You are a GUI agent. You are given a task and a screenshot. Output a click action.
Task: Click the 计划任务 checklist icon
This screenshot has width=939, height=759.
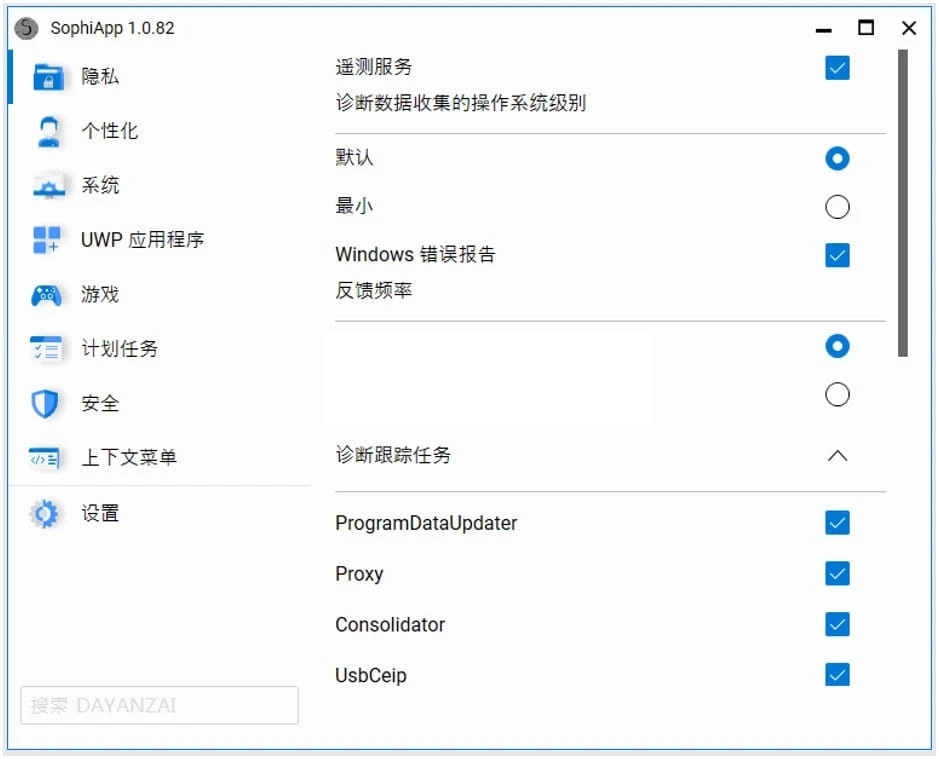coord(47,349)
